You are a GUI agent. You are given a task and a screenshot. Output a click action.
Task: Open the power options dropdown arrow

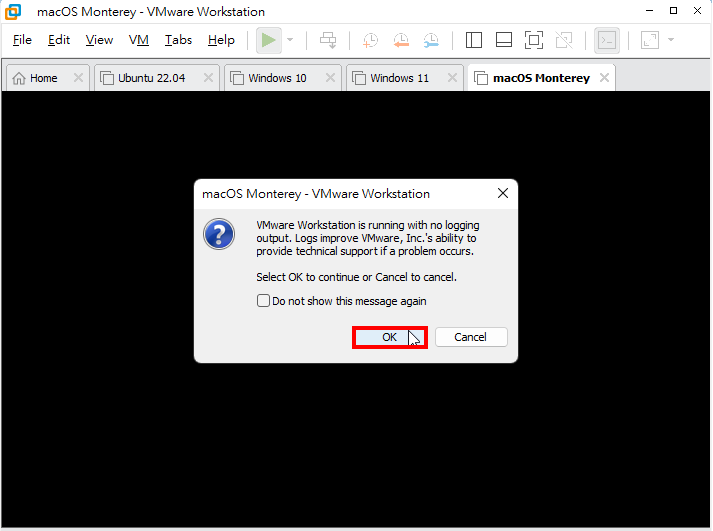tap(290, 40)
